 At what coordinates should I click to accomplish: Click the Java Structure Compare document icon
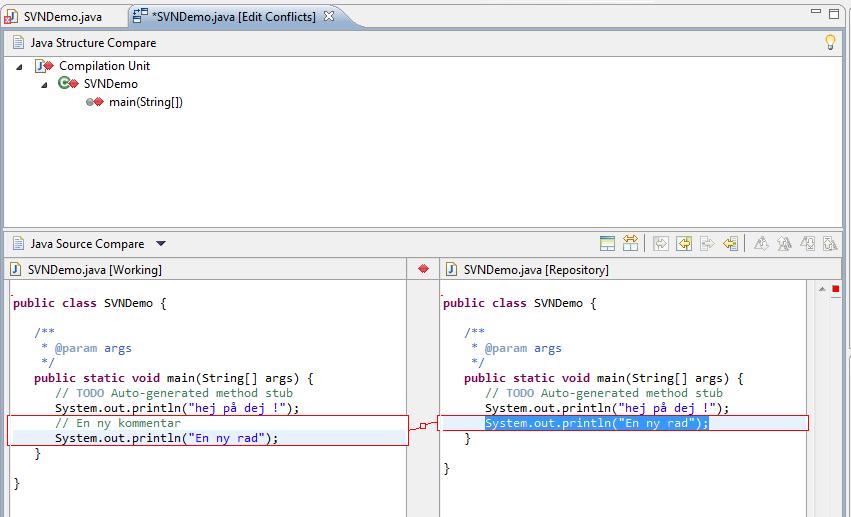pyautogui.click(x=18, y=42)
